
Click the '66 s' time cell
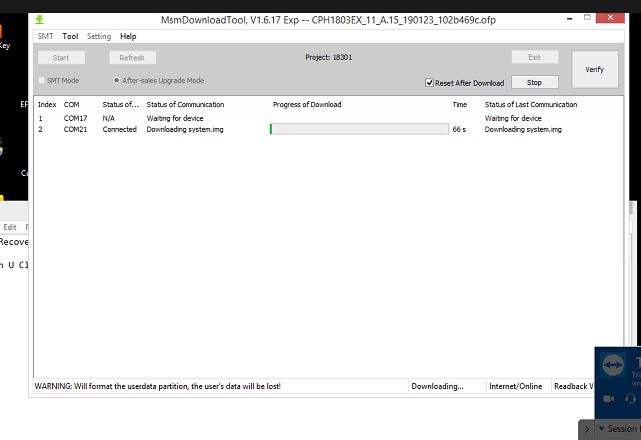459,129
